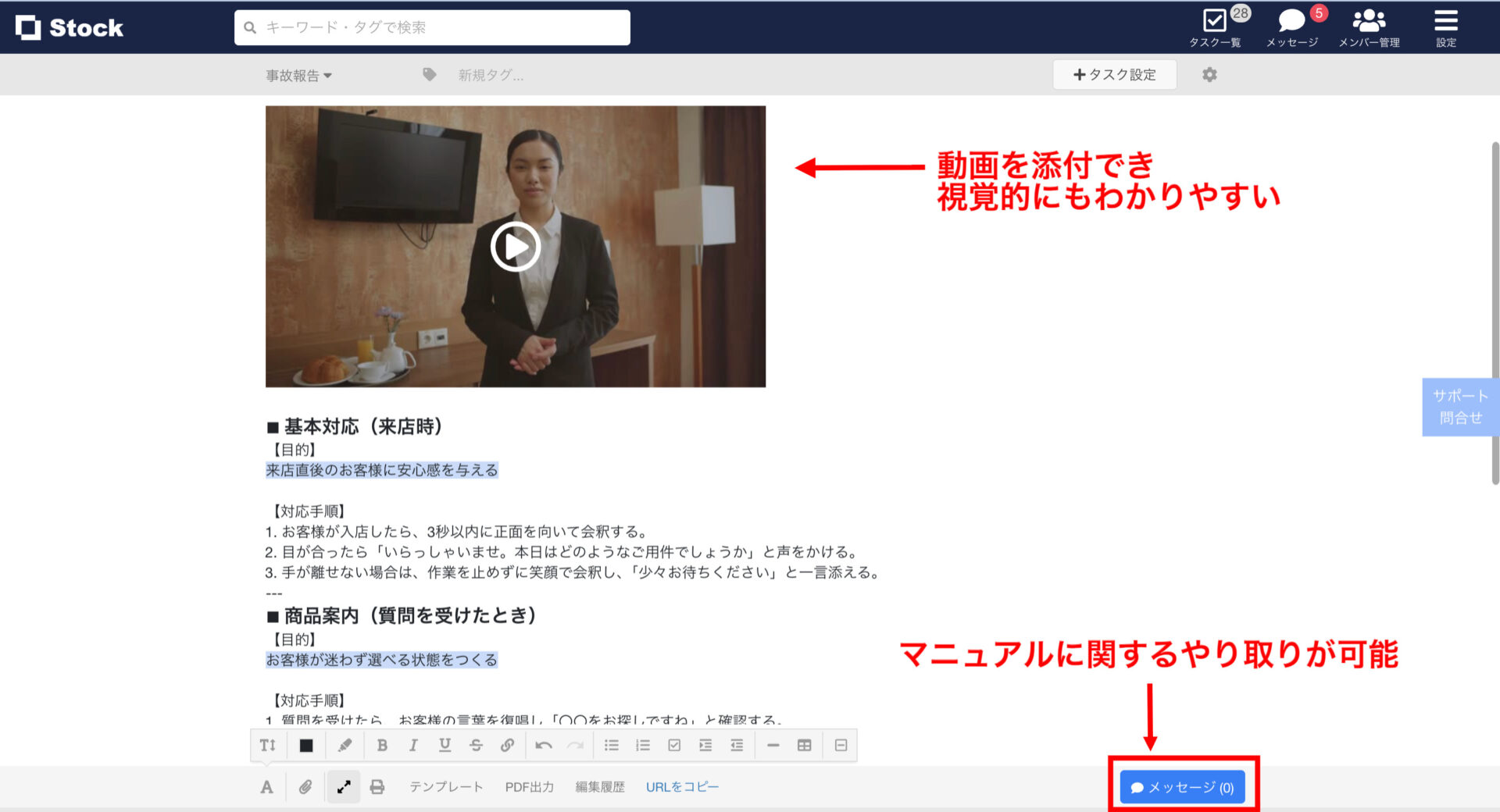
Task: Open the サポート問合せ side tab
Action: 1460,407
